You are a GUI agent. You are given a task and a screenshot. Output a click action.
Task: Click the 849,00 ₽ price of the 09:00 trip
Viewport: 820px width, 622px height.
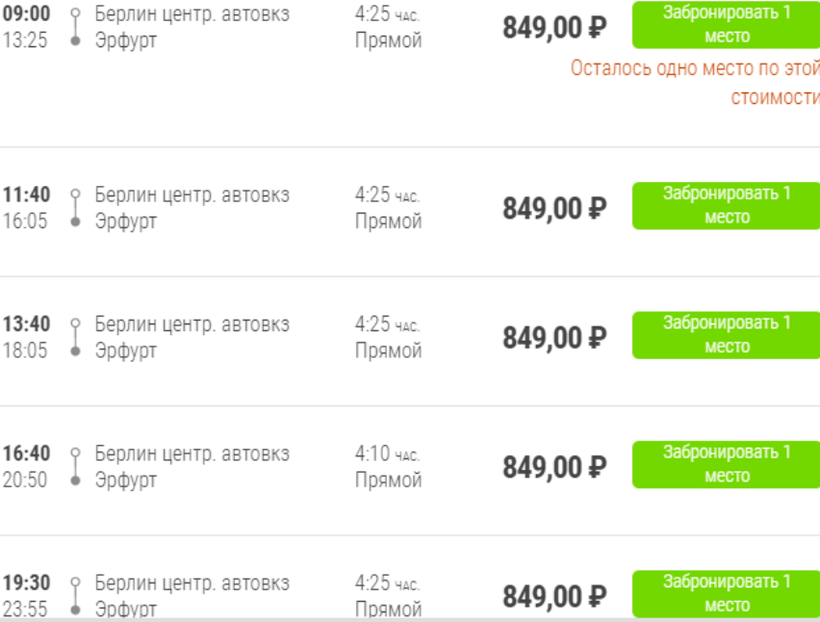(x=554, y=28)
